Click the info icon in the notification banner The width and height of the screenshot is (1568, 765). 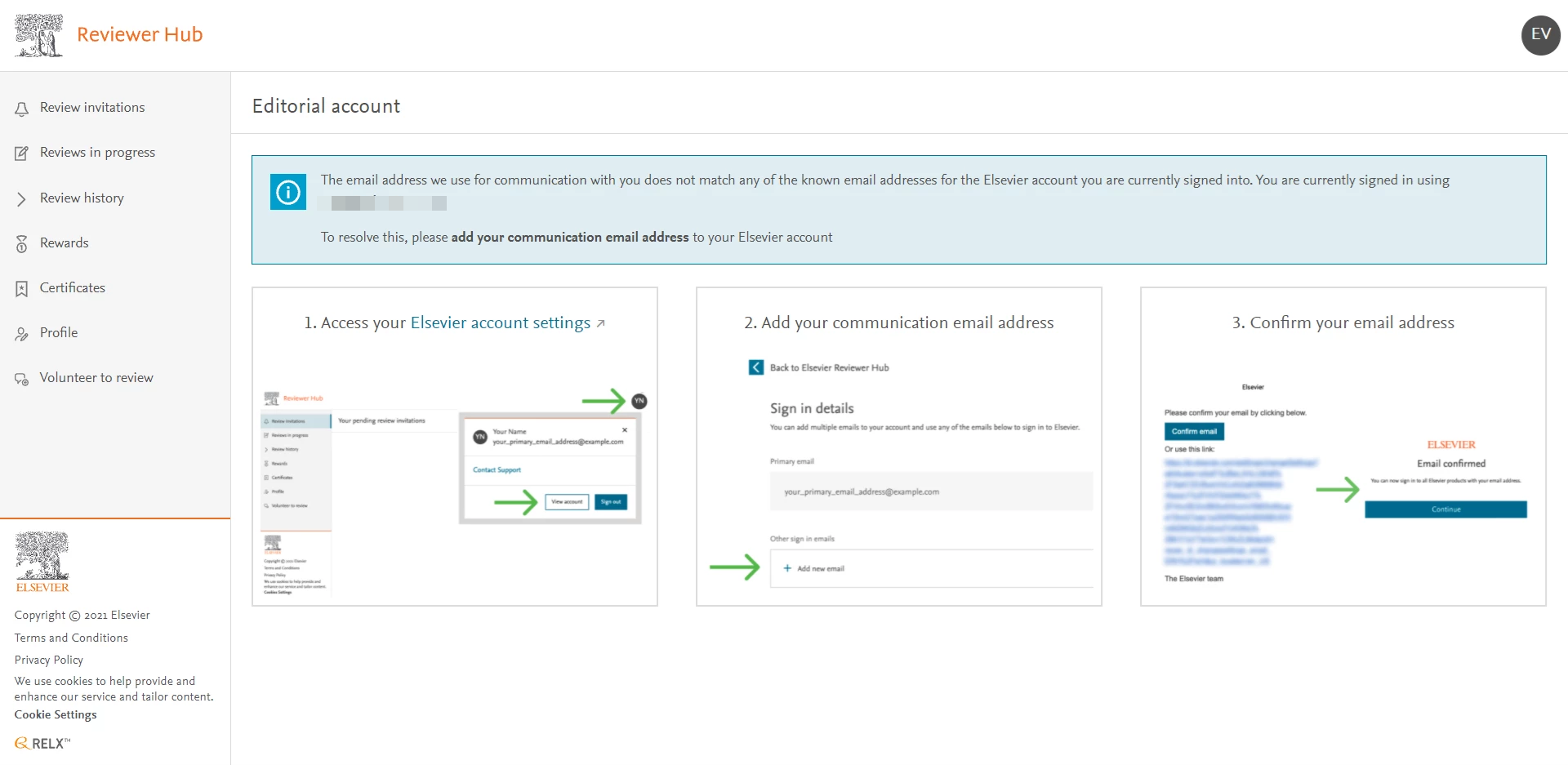click(x=287, y=191)
